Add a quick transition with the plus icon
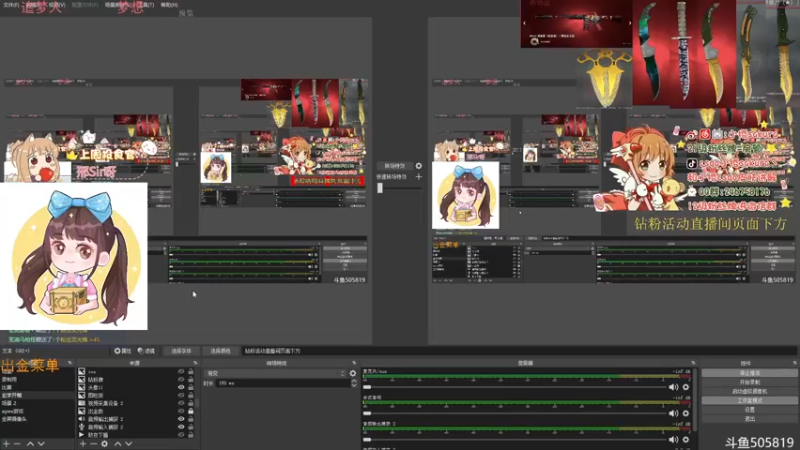The height and width of the screenshot is (450, 800). tap(418, 177)
